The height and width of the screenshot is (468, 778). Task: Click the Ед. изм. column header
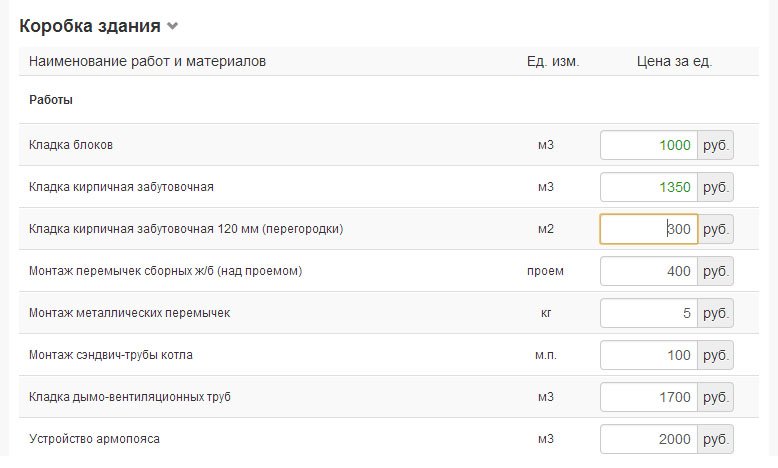point(553,62)
